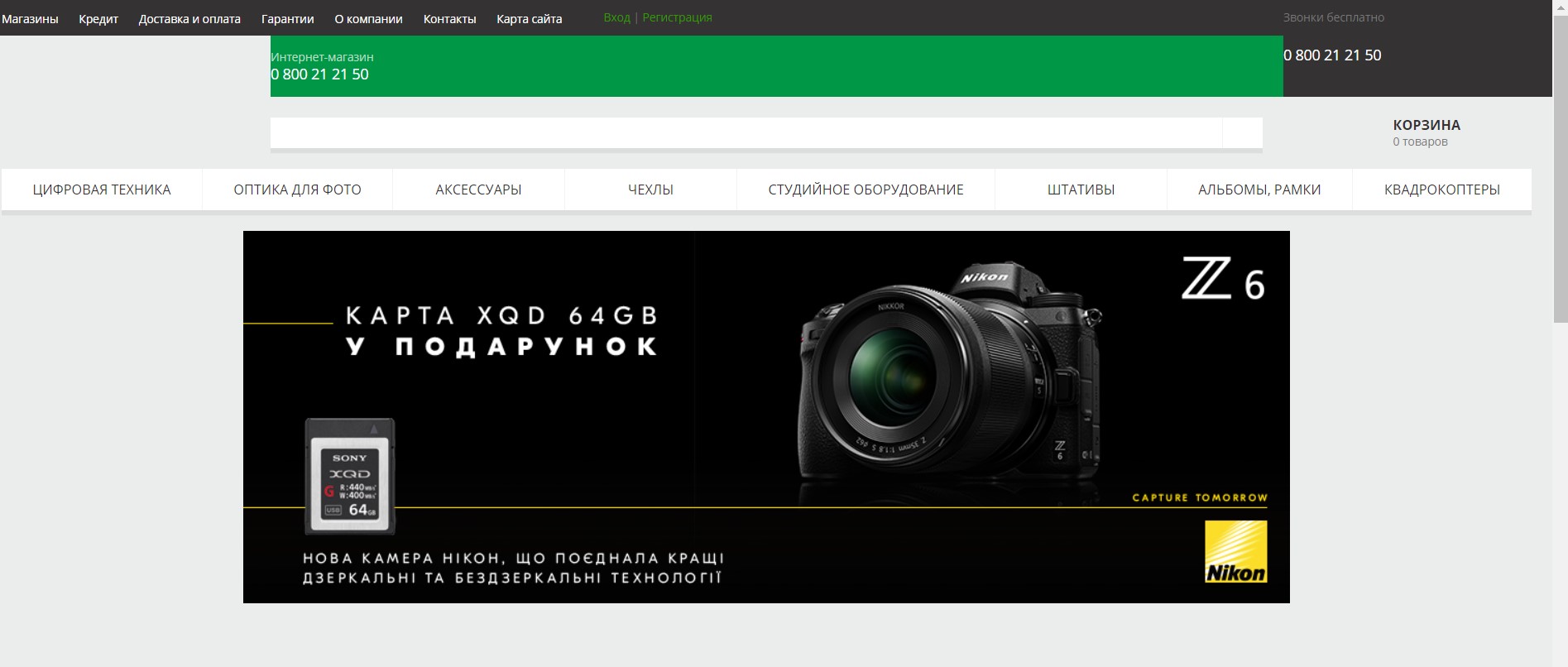Click the phone number under Звонки бесплатно
Screen dimensions: 1568x667
tap(1332, 55)
